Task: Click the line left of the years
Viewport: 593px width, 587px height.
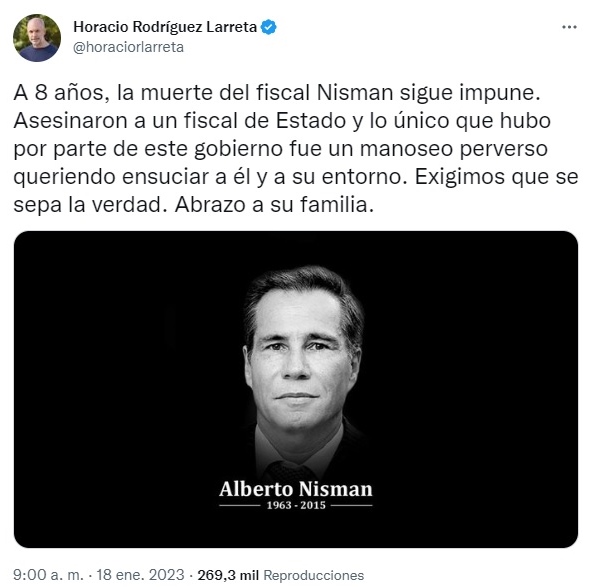Action: (x=240, y=505)
